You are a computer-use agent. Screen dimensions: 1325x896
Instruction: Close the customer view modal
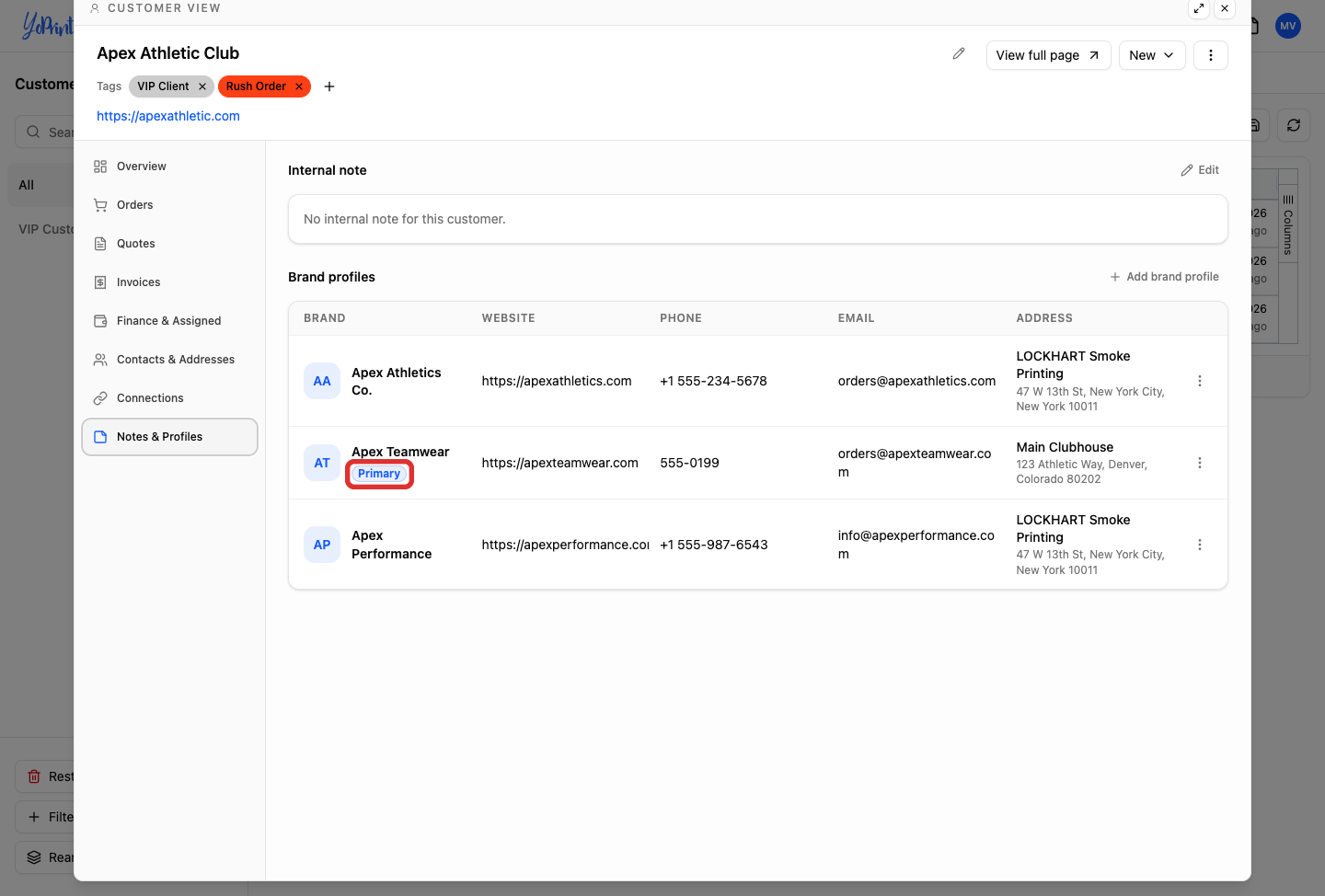coord(1225,8)
